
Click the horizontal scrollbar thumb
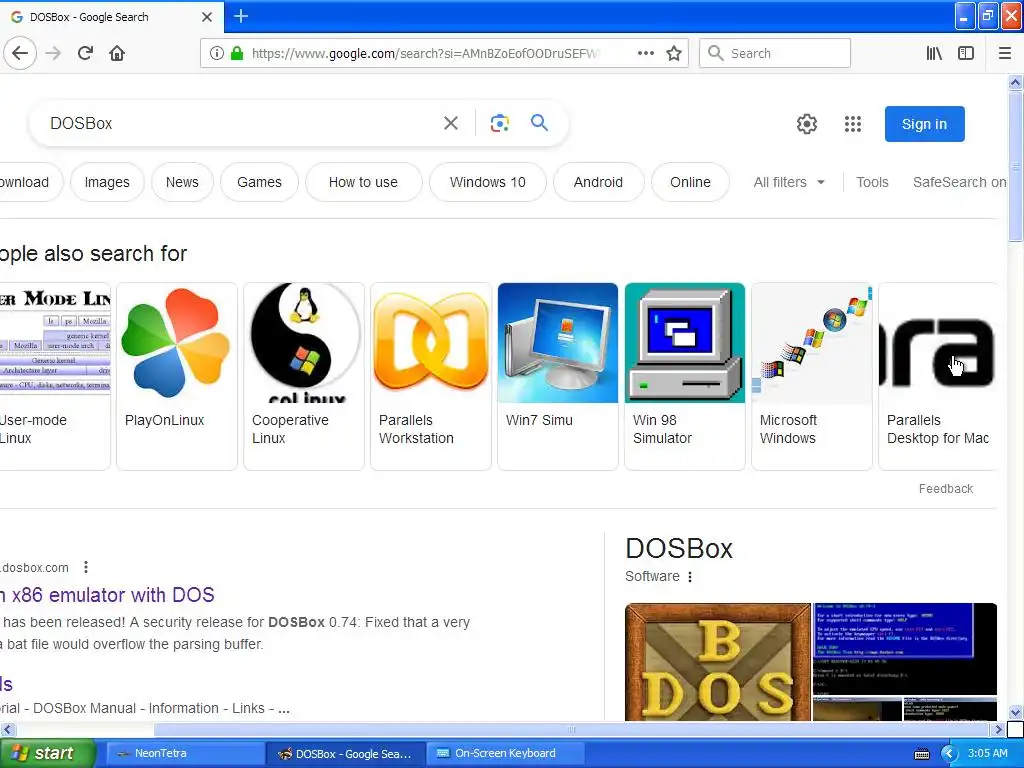pyautogui.click(x=571, y=729)
